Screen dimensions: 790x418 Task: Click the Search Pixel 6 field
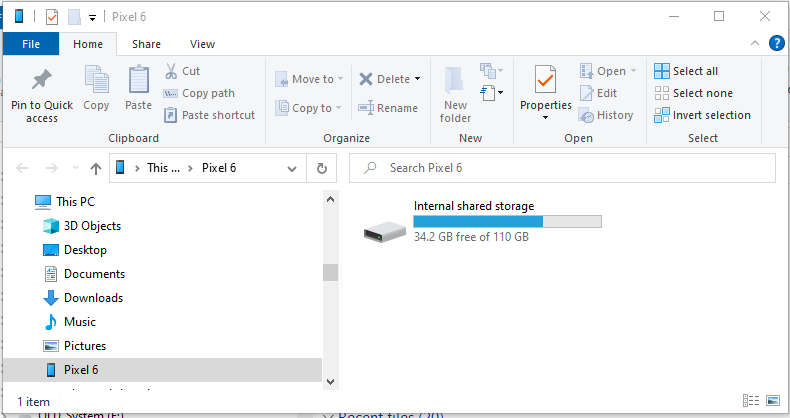tap(562, 168)
